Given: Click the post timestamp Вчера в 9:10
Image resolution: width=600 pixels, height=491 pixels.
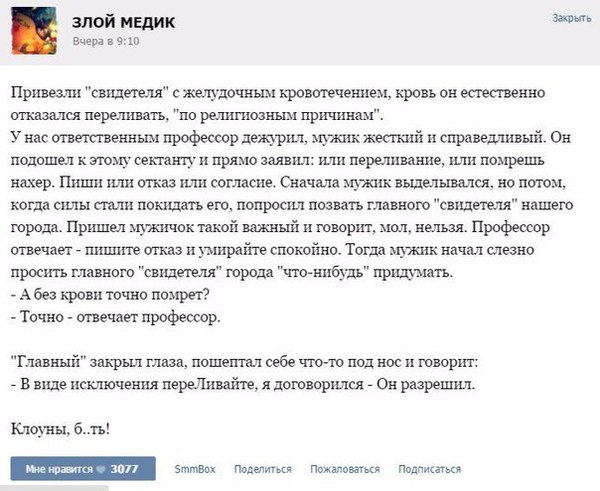Looking at the screenshot, I should click(x=107, y=41).
